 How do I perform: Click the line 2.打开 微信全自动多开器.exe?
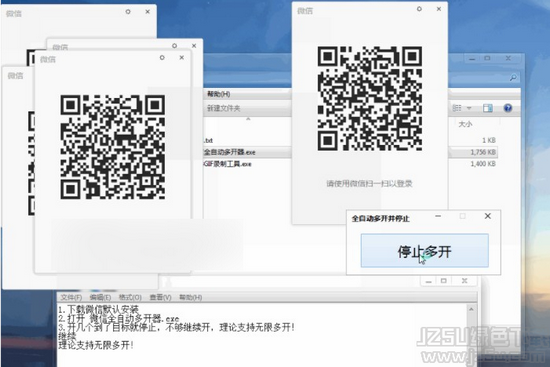click(x=119, y=319)
